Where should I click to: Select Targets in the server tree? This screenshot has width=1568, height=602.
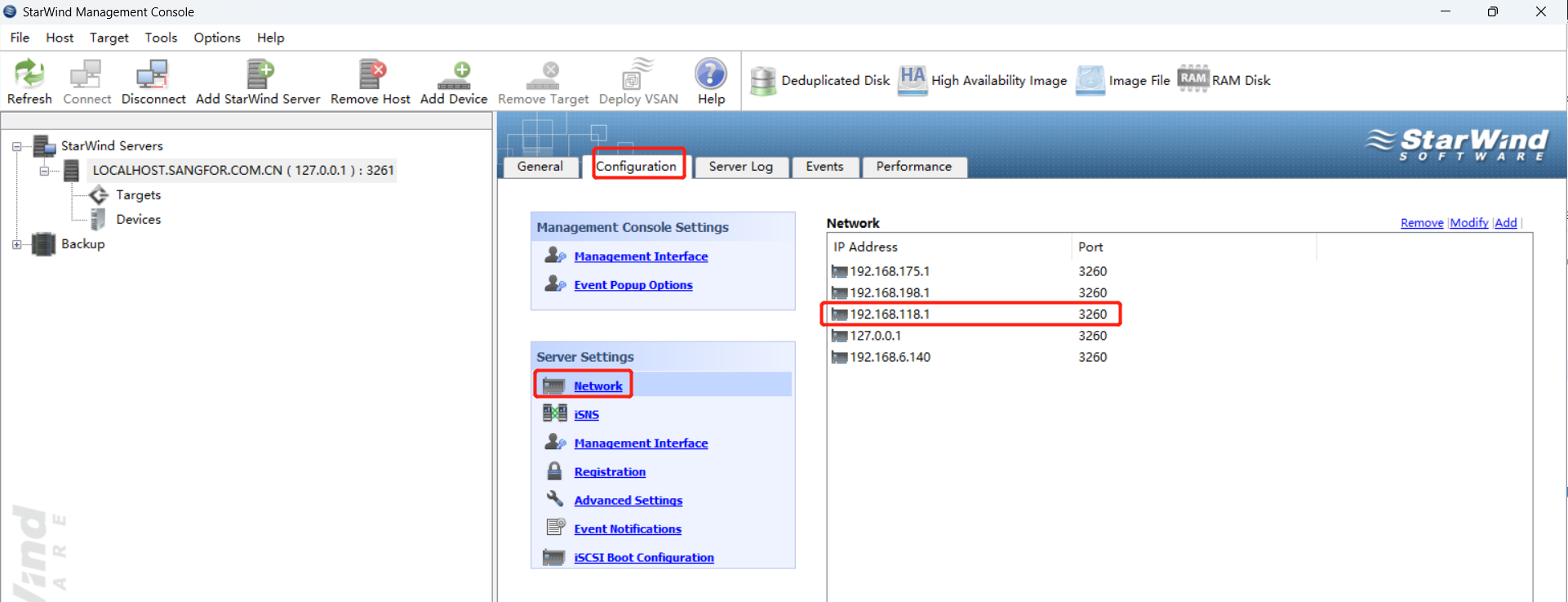point(138,195)
